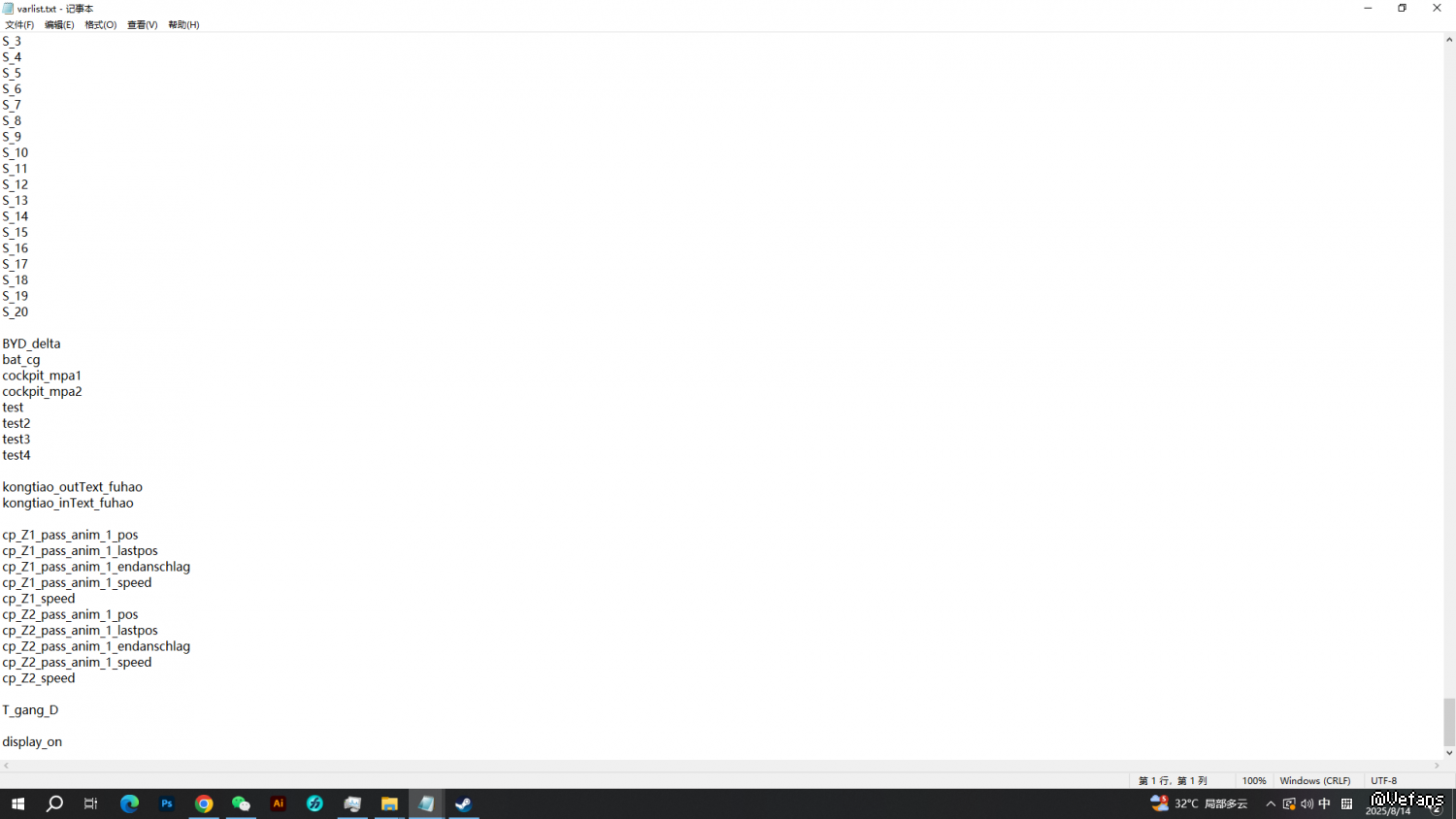Switch to Steam on the taskbar
The image size is (1456, 819).
click(x=464, y=803)
